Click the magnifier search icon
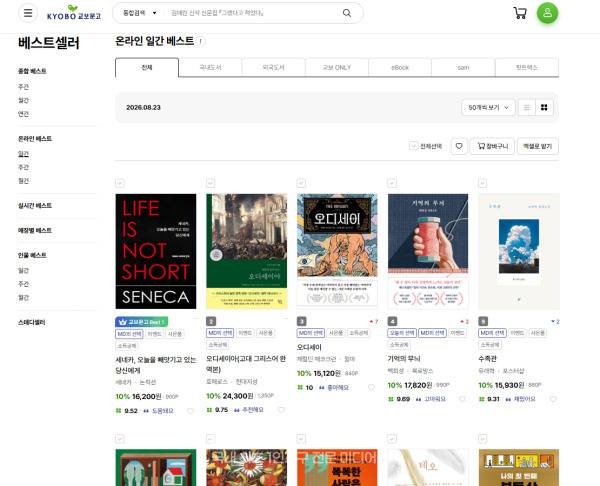 [x=347, y=13]
